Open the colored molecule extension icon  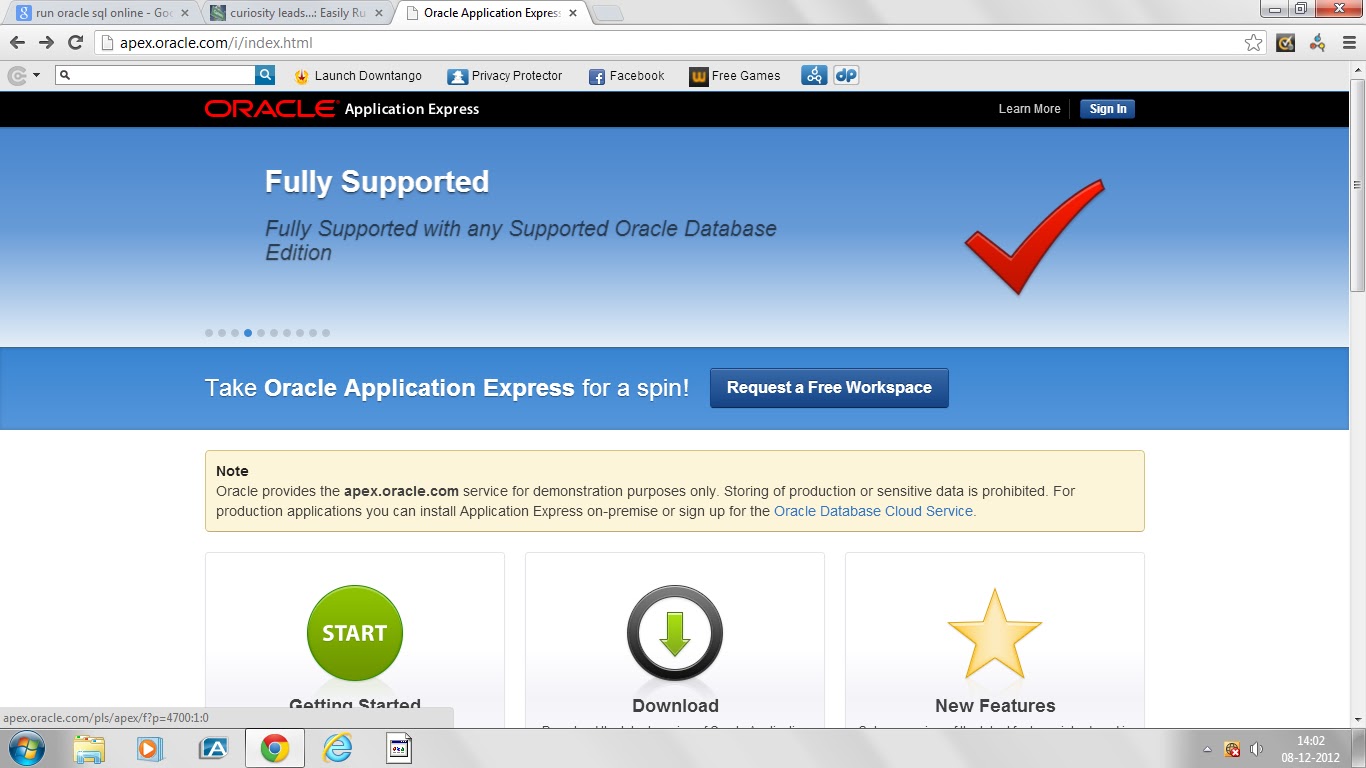click(1317, 42)
